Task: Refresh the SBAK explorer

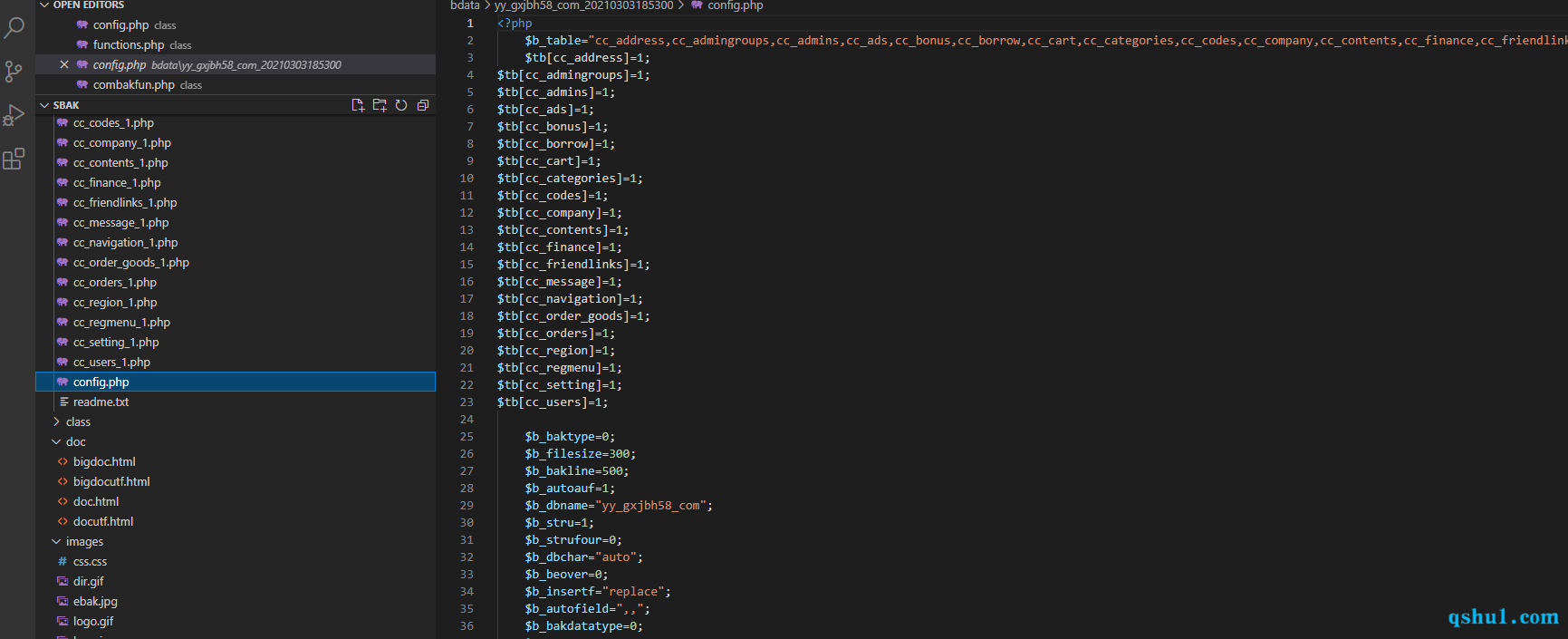Action: point(401,105)
